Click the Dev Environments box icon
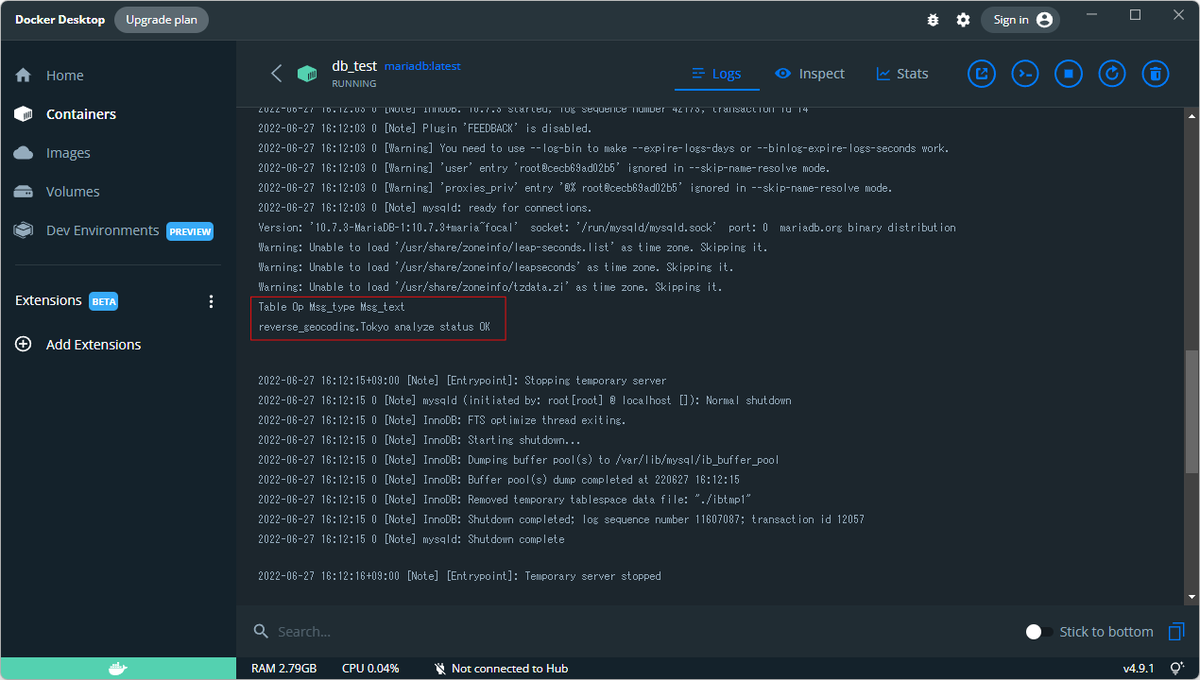1200x680 pixels. pyautogui.click(x=24, y=230)
